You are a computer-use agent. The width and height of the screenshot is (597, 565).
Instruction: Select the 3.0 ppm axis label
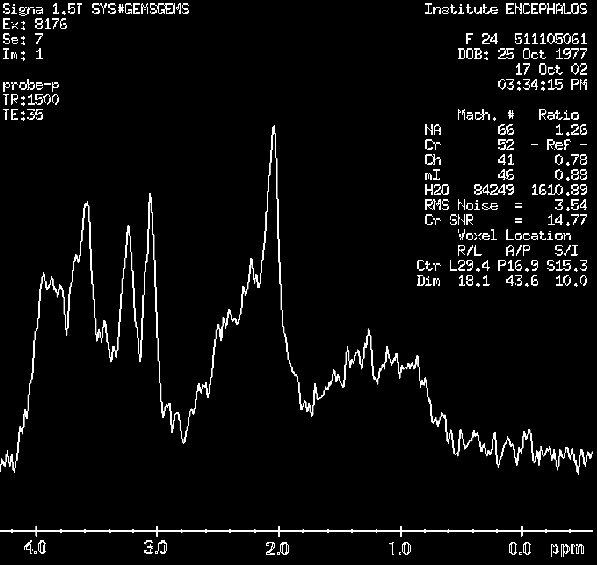(x=156, y=548)
